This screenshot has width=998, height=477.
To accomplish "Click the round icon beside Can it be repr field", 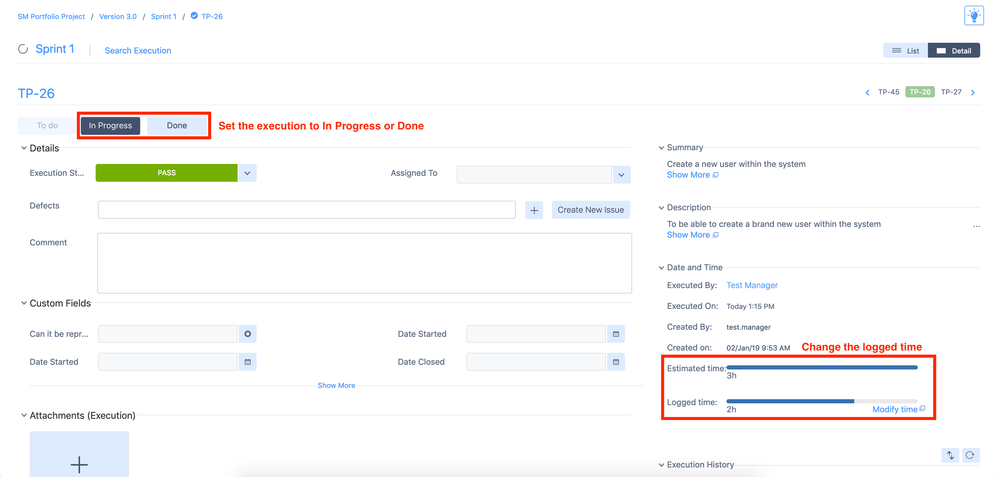I will coord(248,334).
